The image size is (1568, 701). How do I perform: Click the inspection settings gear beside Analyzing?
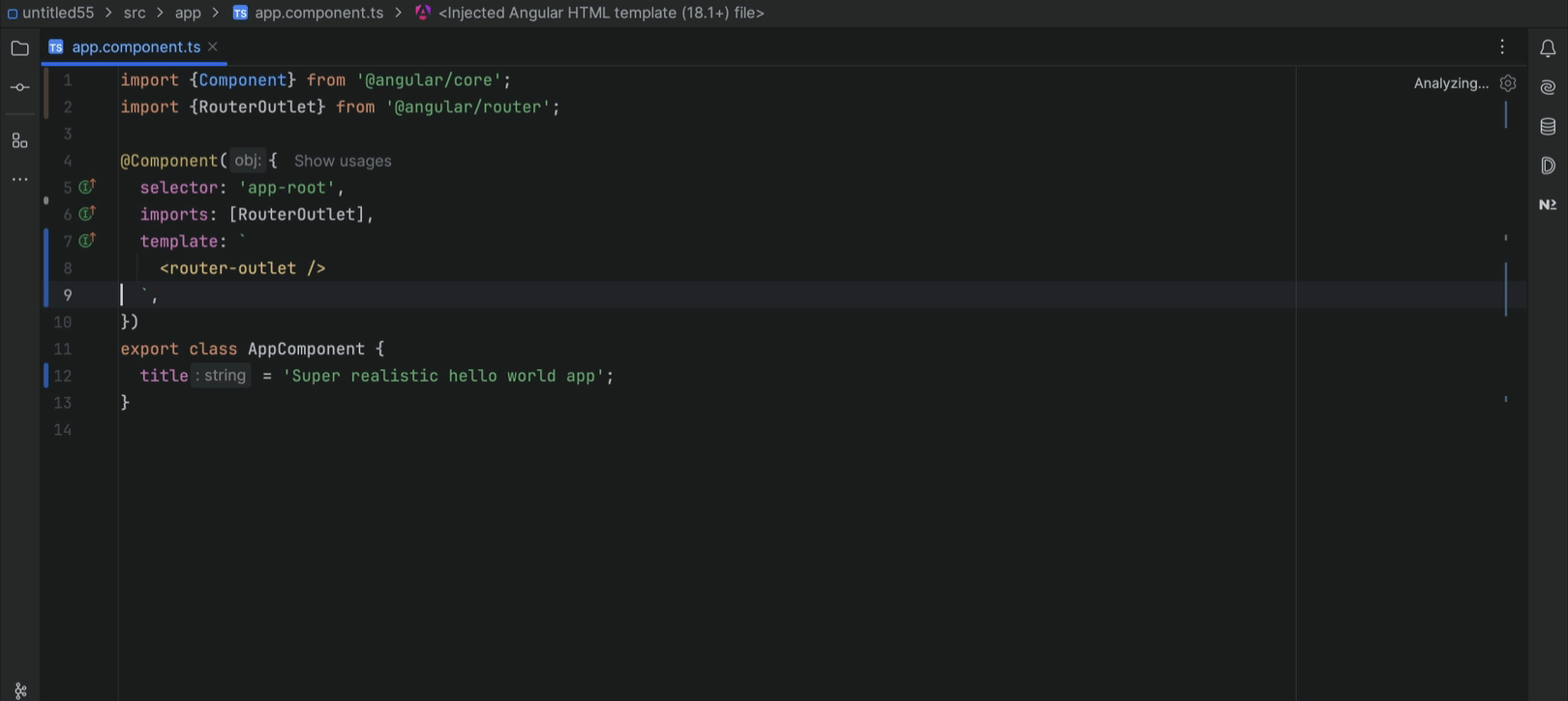(1508, 83)
